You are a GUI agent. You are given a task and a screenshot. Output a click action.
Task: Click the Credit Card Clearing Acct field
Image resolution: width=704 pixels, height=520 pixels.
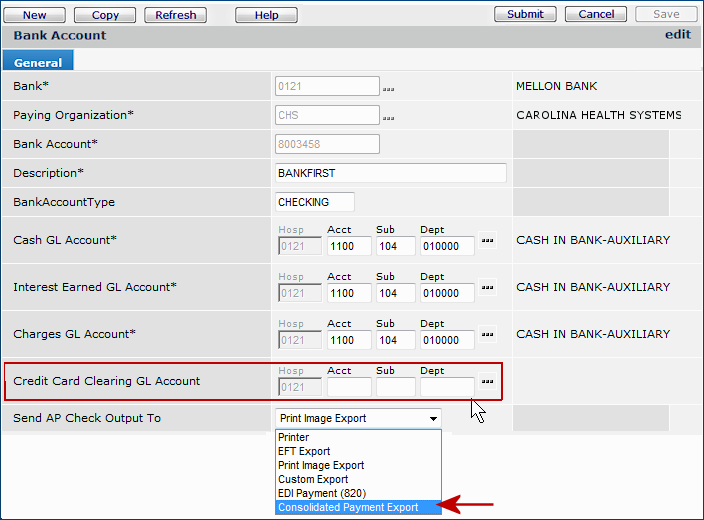[x=349, y=387]
